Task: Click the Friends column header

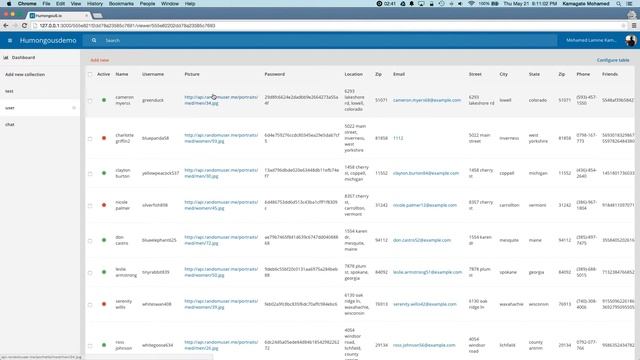Action: point(610,74)
